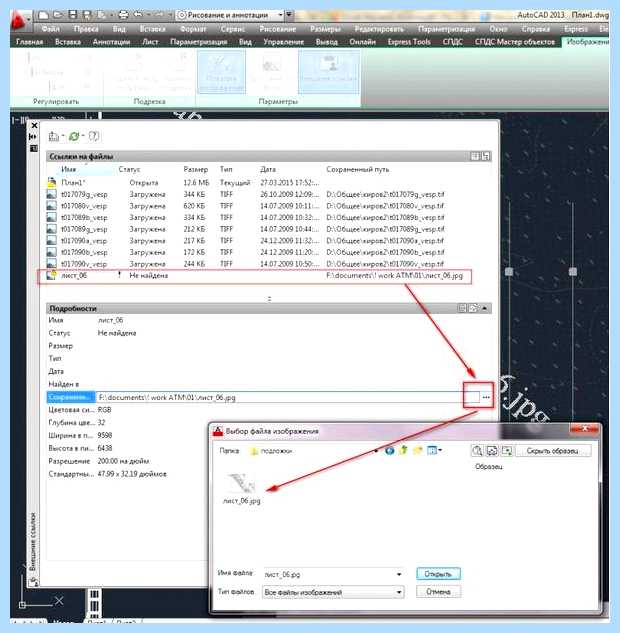Expand the Регулировать ribbon panel title
The width and height of the screenshot is (620, 633).
point(56,101)
